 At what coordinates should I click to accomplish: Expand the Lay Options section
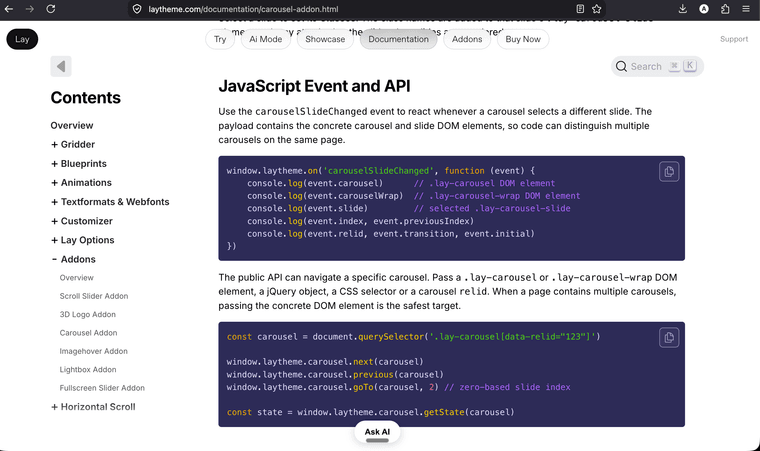[x=82, y=240]
